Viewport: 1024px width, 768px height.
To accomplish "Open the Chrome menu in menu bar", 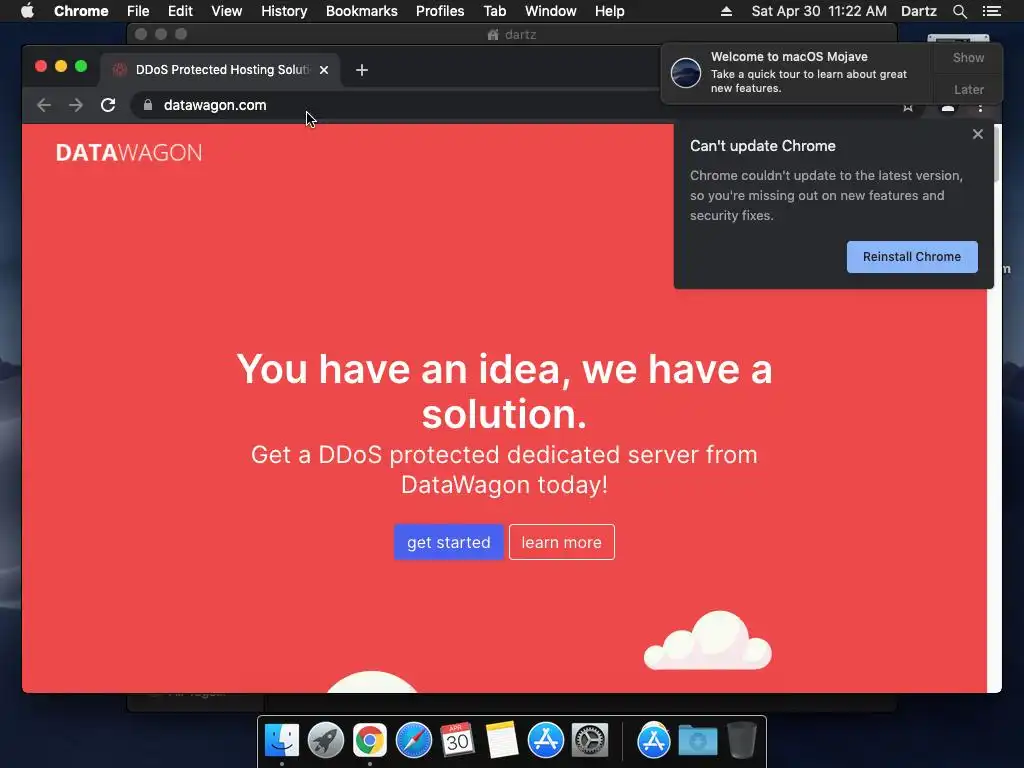I will click(x=81, y=11).
